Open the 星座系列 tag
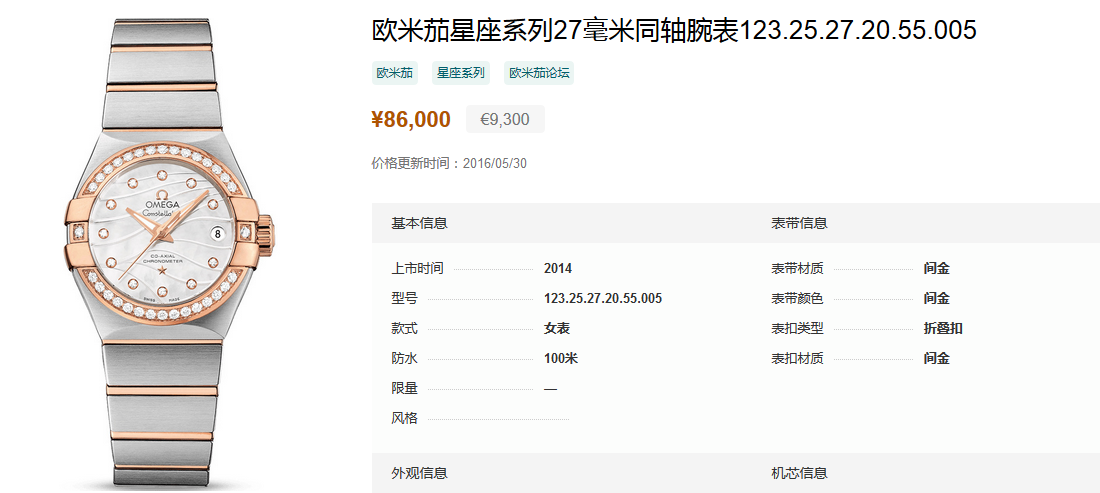The width and height of the screenshot is (1100, 493). [x=461, y=73]
